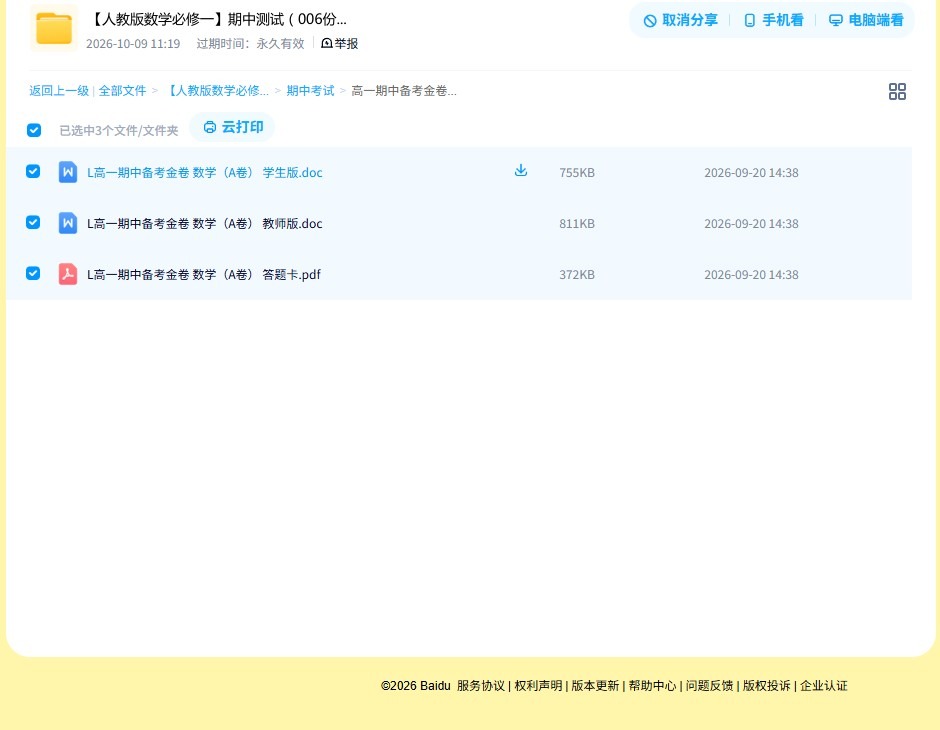Download the 学生版.doc file
This screenshot has height=730, width=940.
[521, 171]
